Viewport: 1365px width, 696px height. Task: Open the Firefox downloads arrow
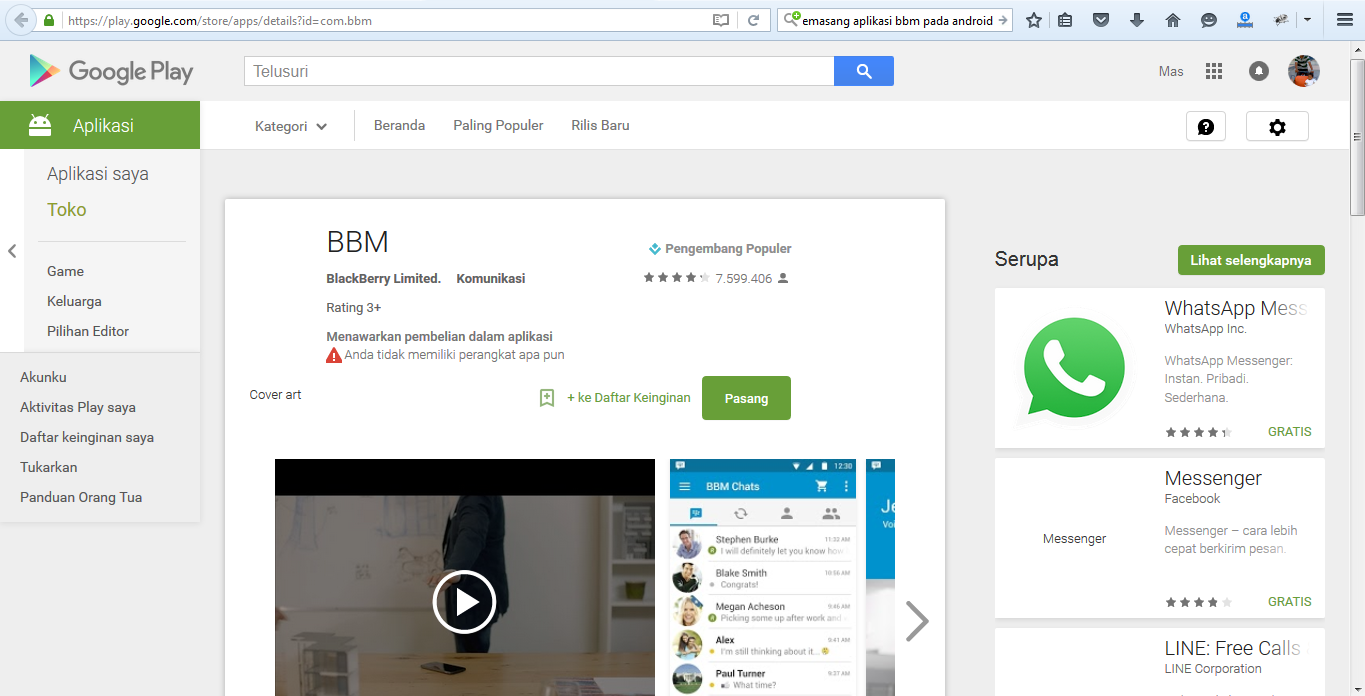pos(1137,20)
